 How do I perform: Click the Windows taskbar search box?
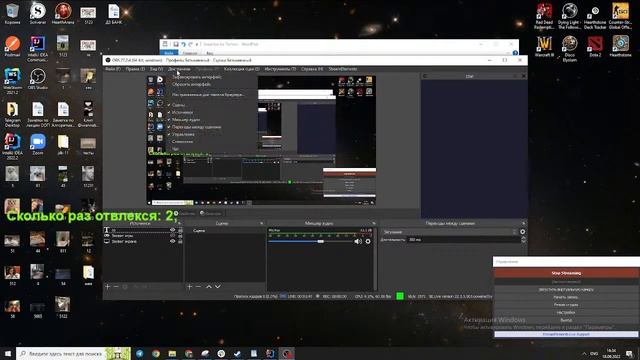pyautogui.click(x=73, y=353)
